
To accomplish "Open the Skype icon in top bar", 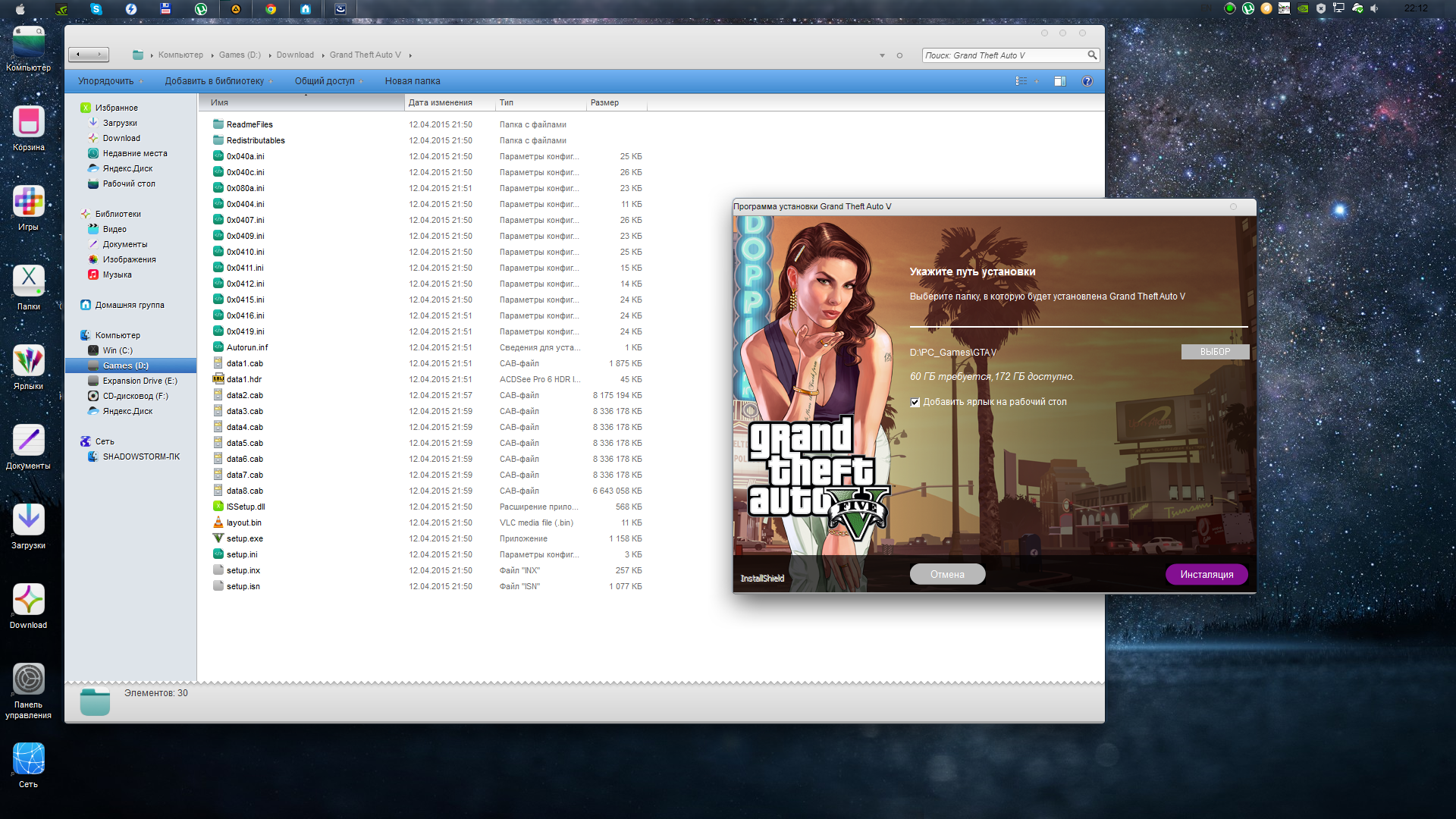I will tap(96, 9).
